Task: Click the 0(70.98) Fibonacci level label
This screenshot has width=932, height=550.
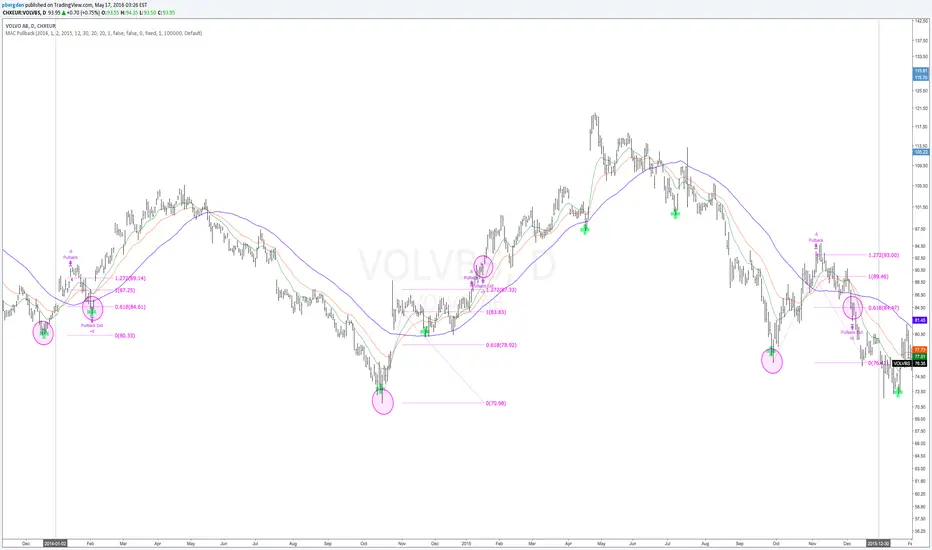Action: pyautogui.click(x=496, y=403)
